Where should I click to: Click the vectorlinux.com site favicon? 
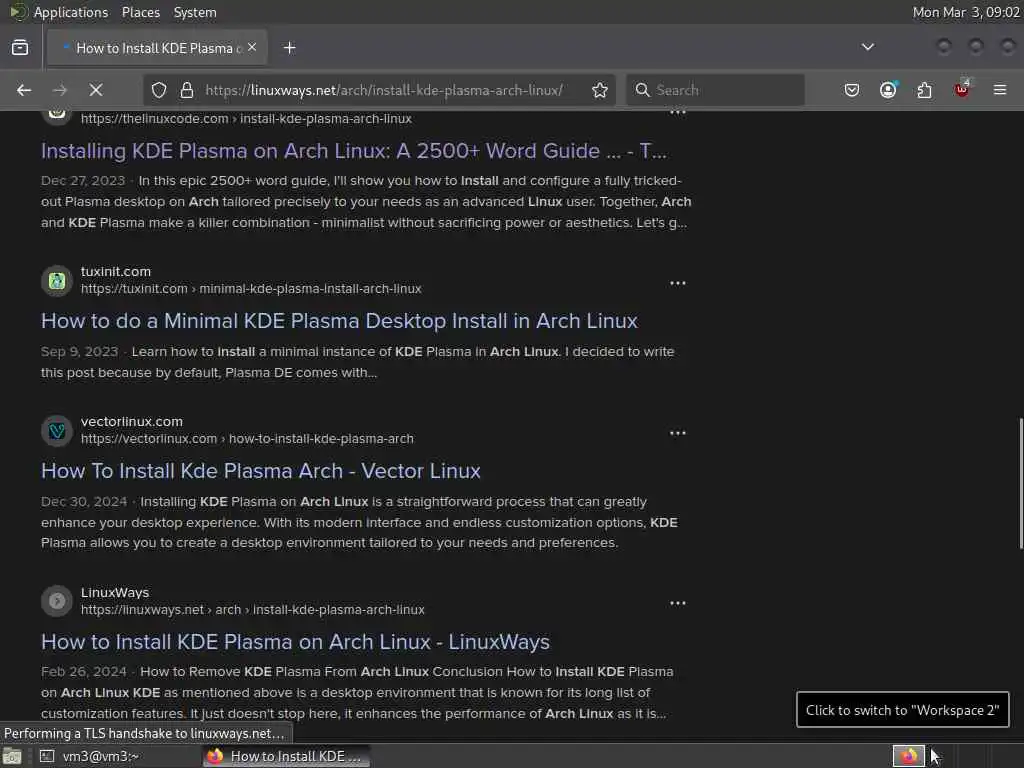pos(57,431)
